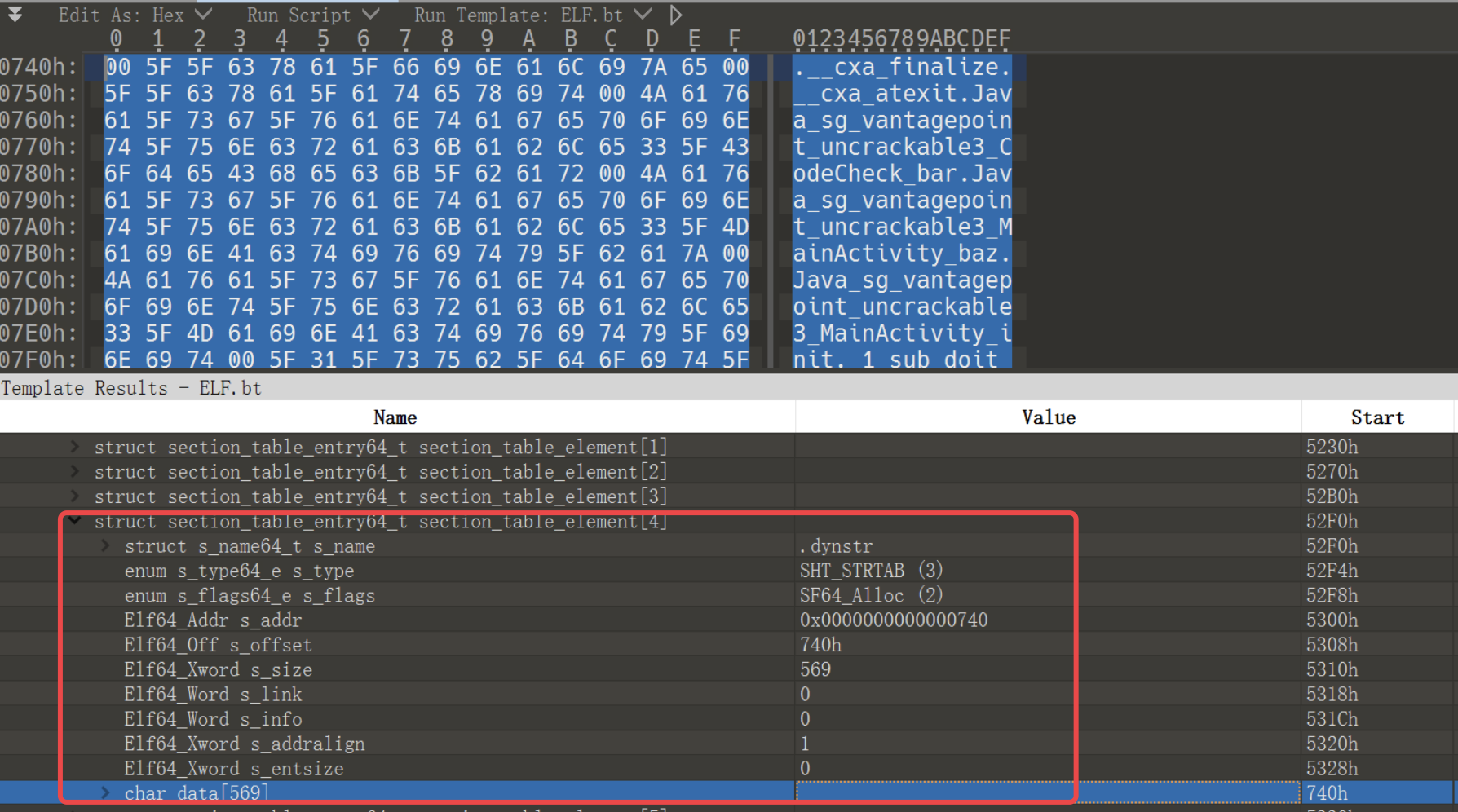Click the Value column header
1458x812 pixels.
click(x=1049, y=417)
